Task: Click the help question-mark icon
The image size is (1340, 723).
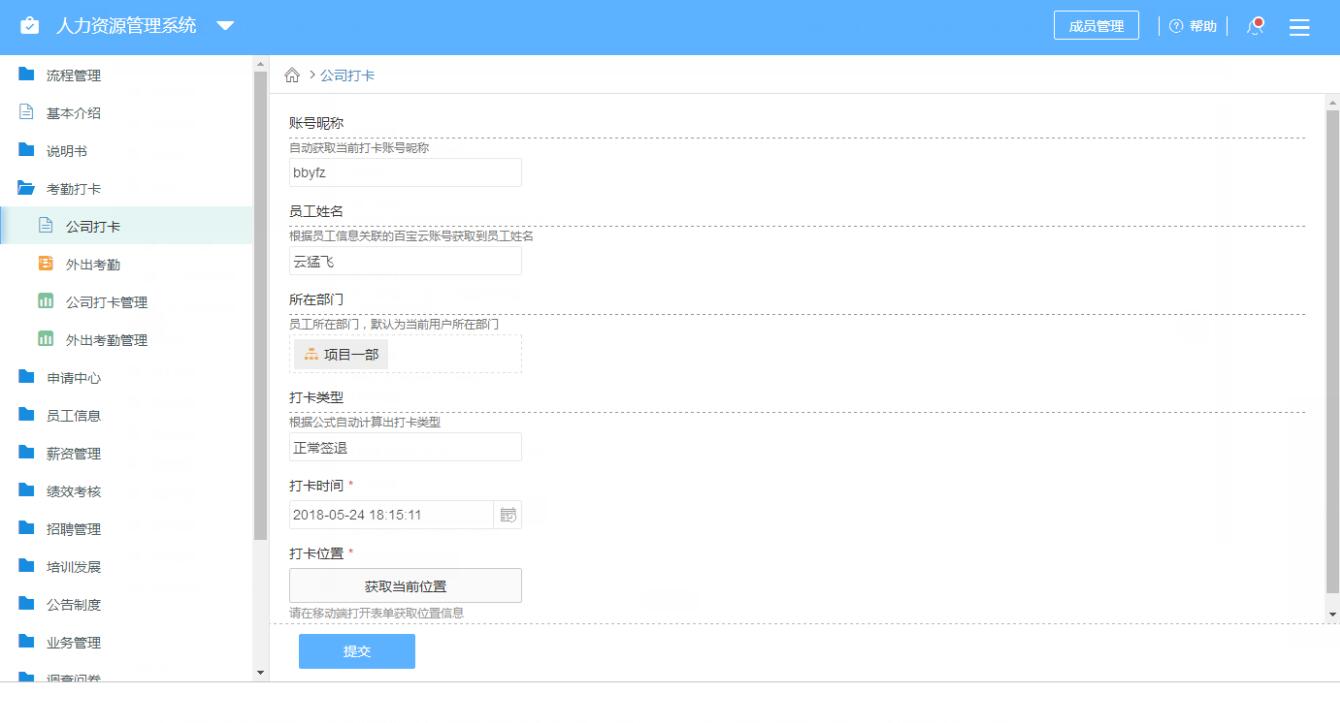Action: click(x=1176, y=27)
